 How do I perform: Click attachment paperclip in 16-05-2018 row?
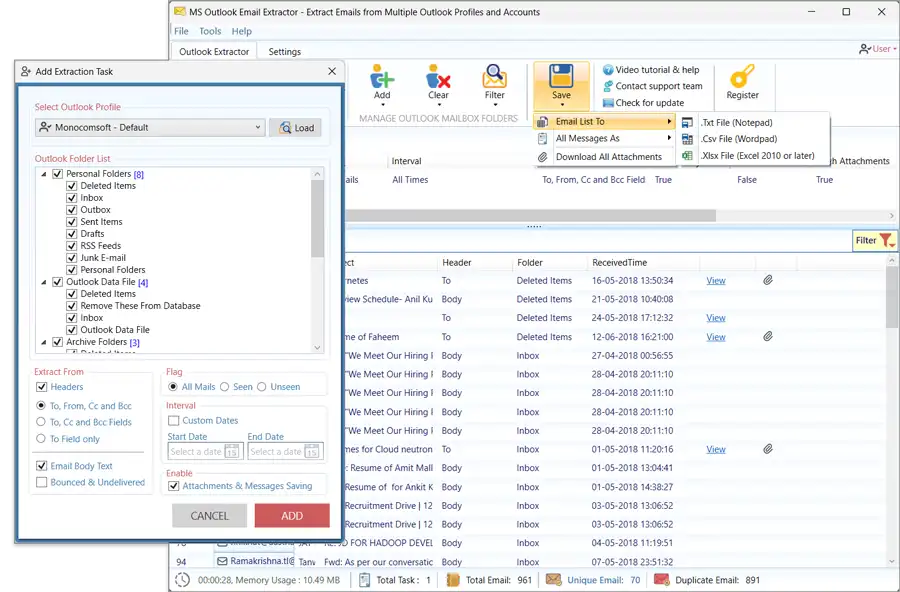click(767, 280)
